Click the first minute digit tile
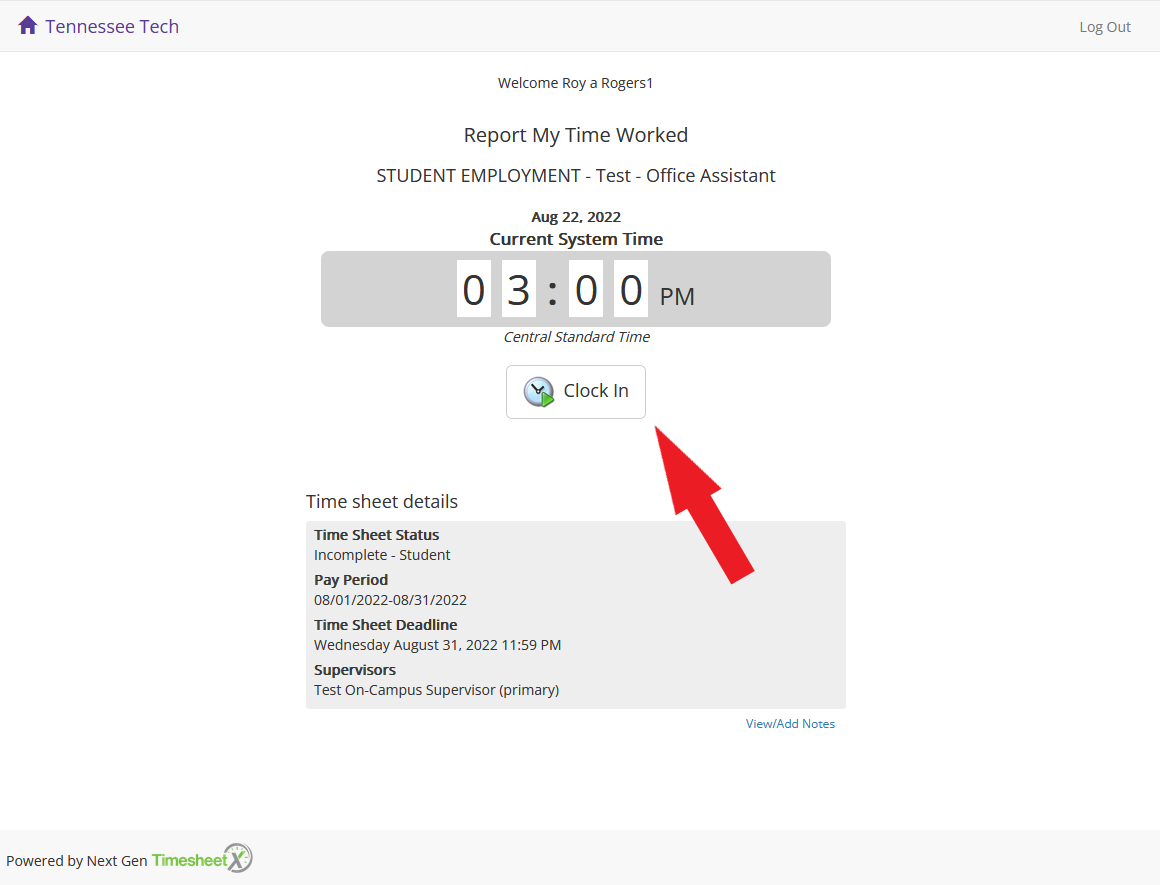The image size is (1160, 885). [x=586, y=289]
